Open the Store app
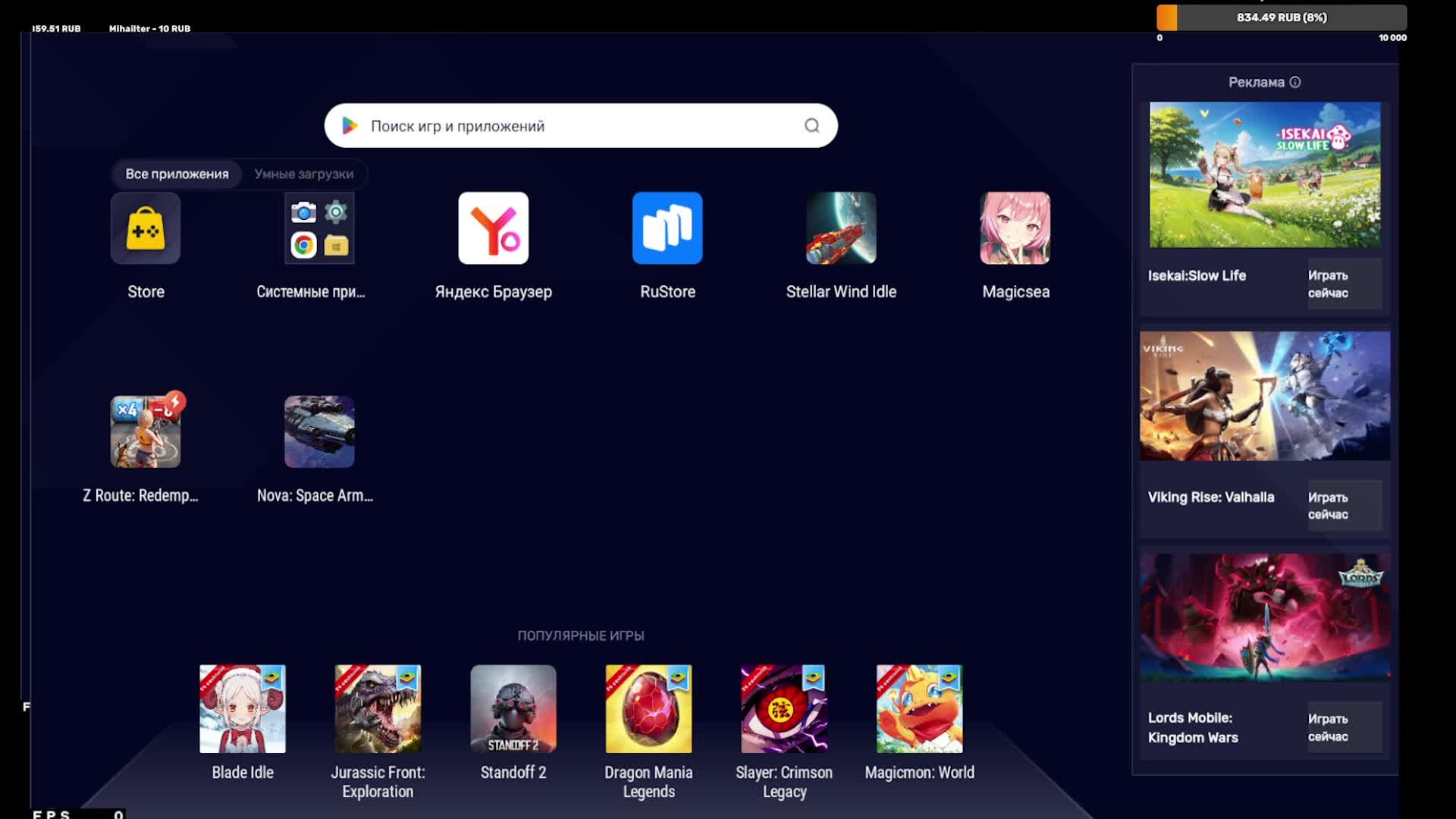This screenshot has height=819, width=1456. [146, 228]
